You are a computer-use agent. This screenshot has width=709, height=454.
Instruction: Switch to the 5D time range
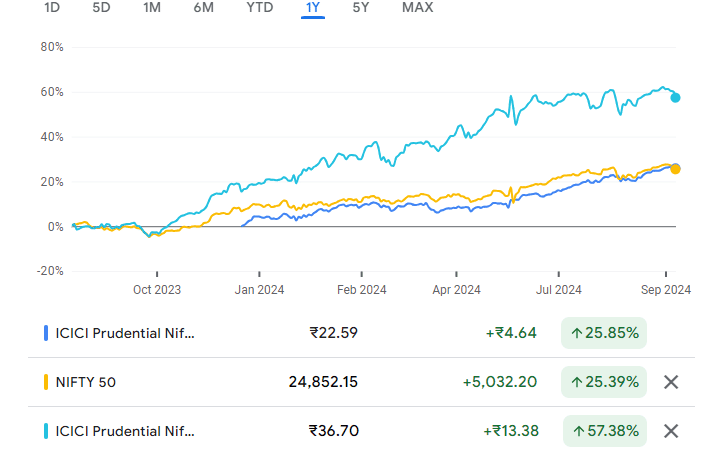(101, 8)
